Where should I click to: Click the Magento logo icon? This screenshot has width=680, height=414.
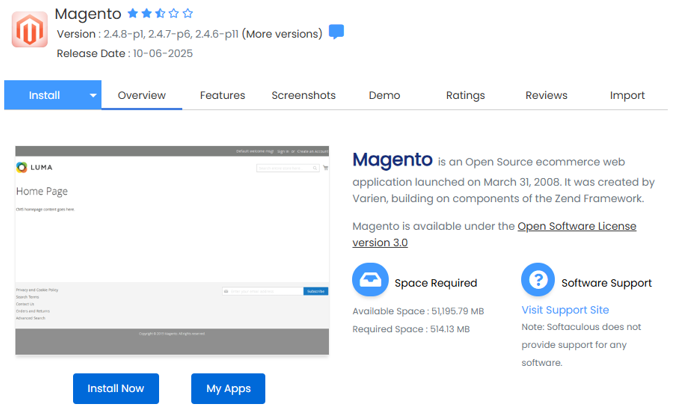tap(29, 30)
